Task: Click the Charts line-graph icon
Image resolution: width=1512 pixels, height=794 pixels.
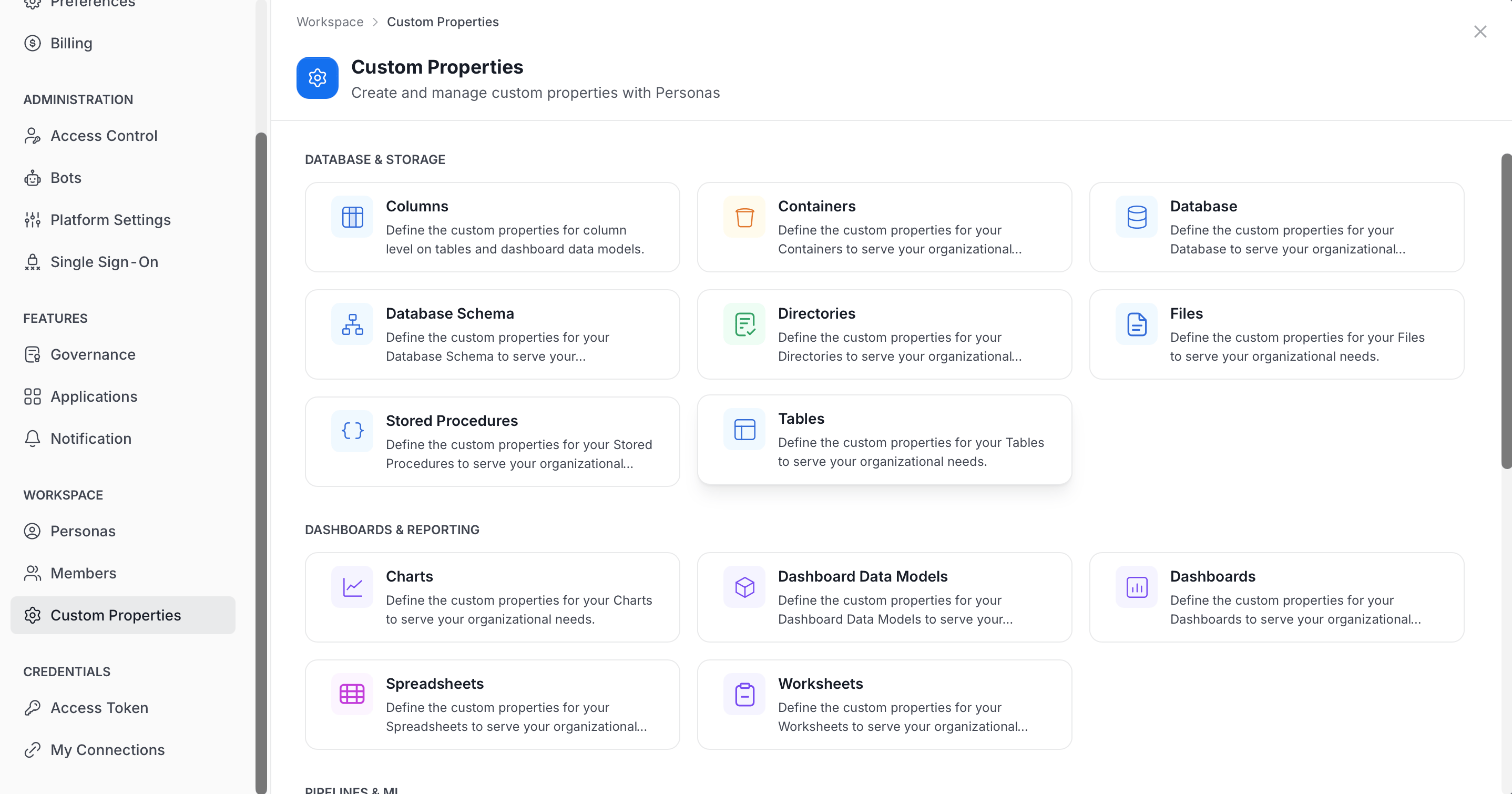Action: (x=352, y=587)
